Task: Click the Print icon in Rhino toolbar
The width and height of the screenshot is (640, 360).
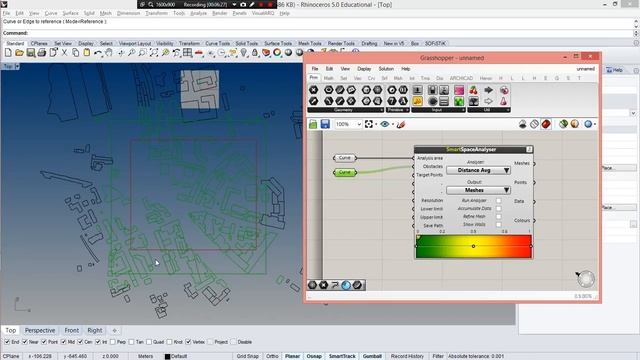Action: 42,53
